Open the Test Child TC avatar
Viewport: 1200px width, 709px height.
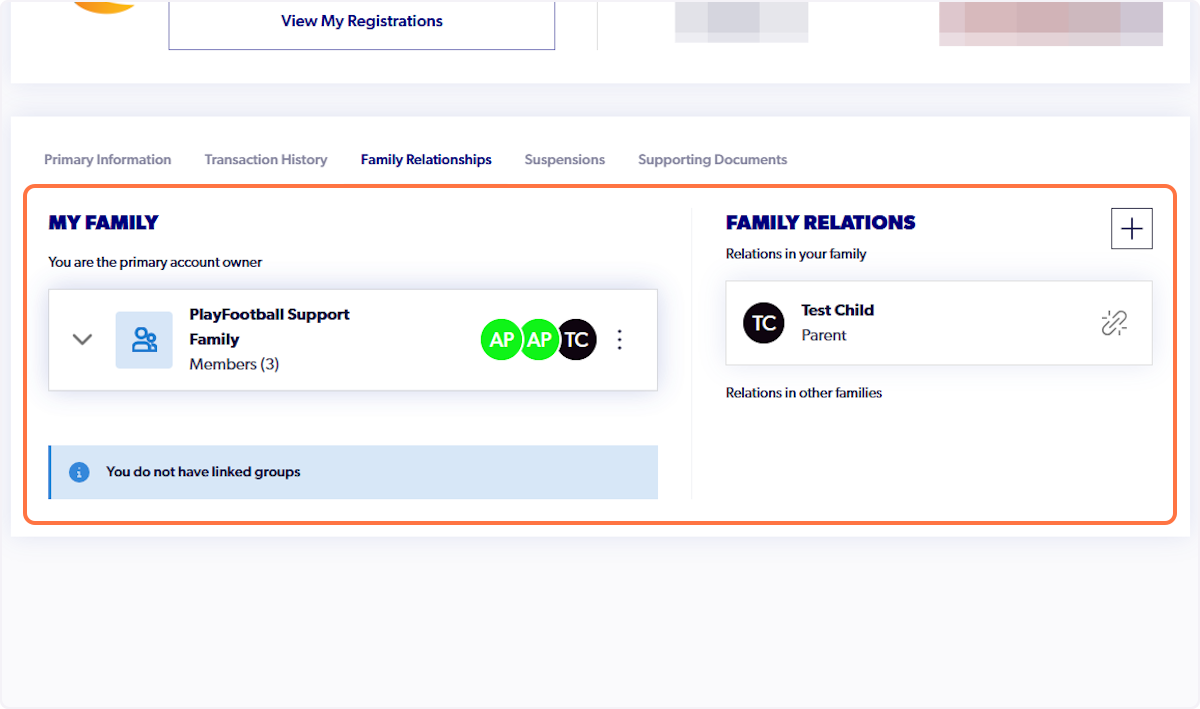pos(763,322)
